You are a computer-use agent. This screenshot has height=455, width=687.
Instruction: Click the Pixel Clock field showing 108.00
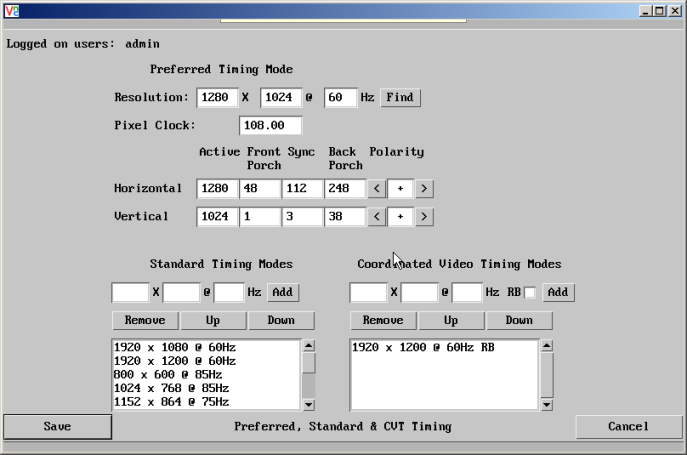pos(271,125)
